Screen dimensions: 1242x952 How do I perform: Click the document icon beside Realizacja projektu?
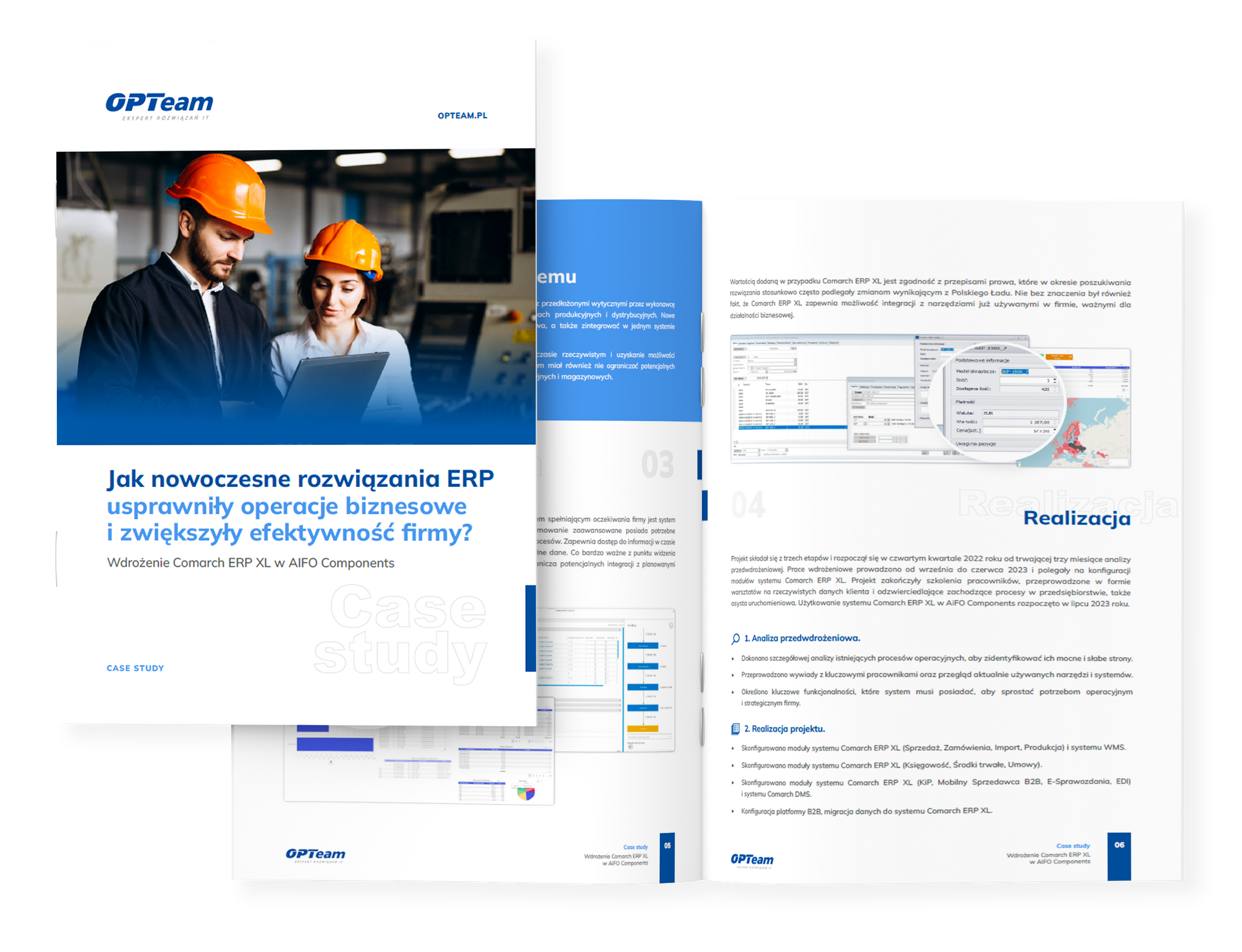[x=735, y=729]
